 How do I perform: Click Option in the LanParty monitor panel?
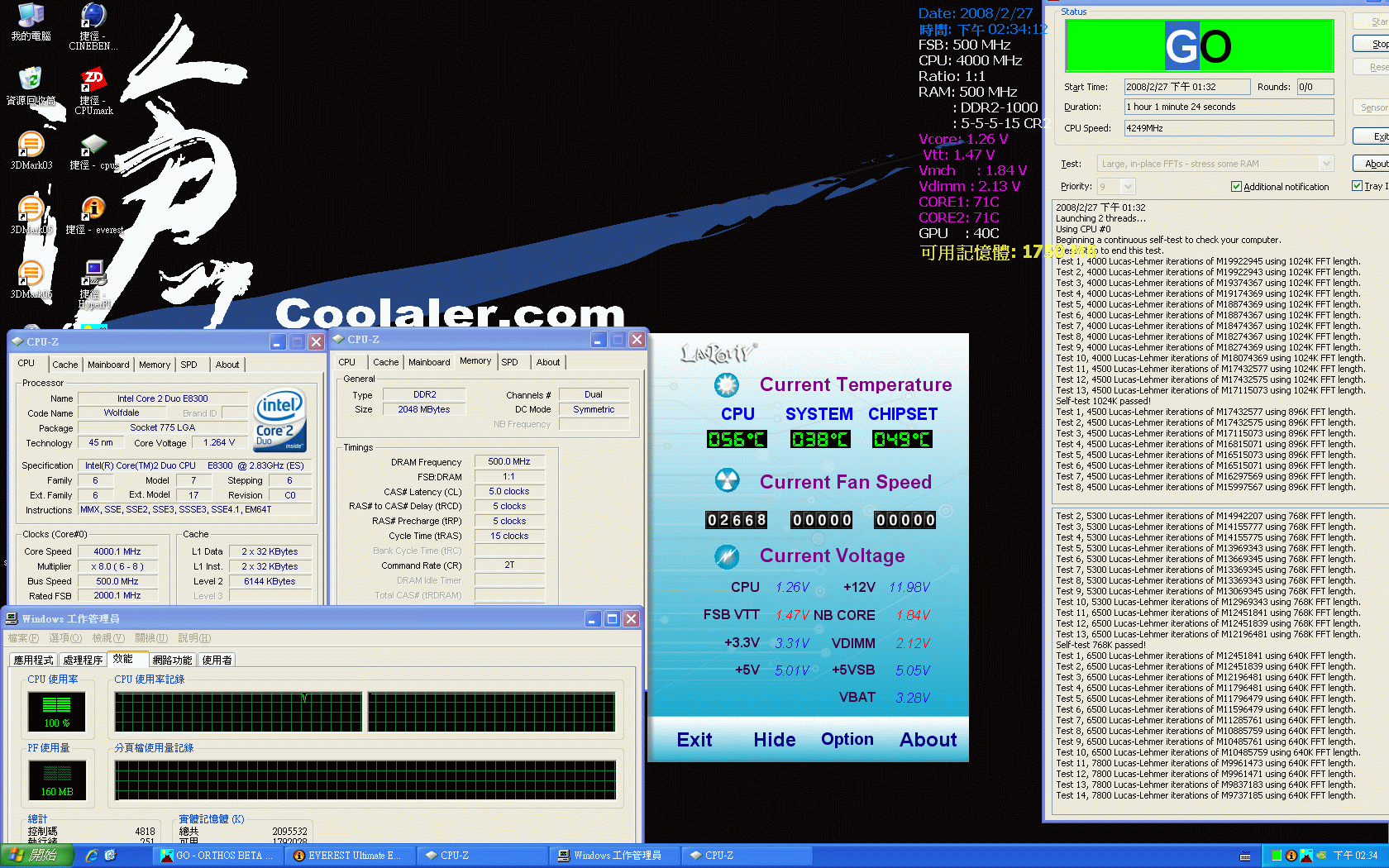pyautogui.click(x=847, y=740)
